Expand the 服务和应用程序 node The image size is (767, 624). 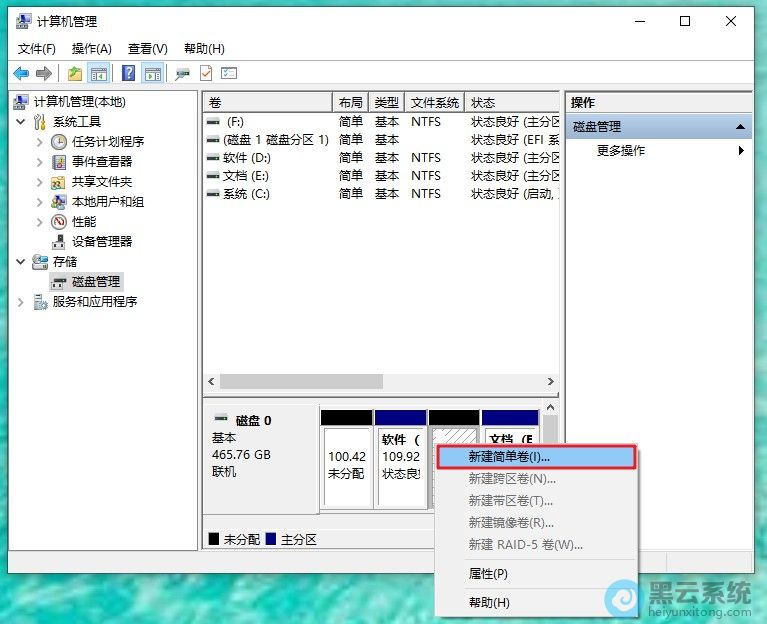(22, 302)
